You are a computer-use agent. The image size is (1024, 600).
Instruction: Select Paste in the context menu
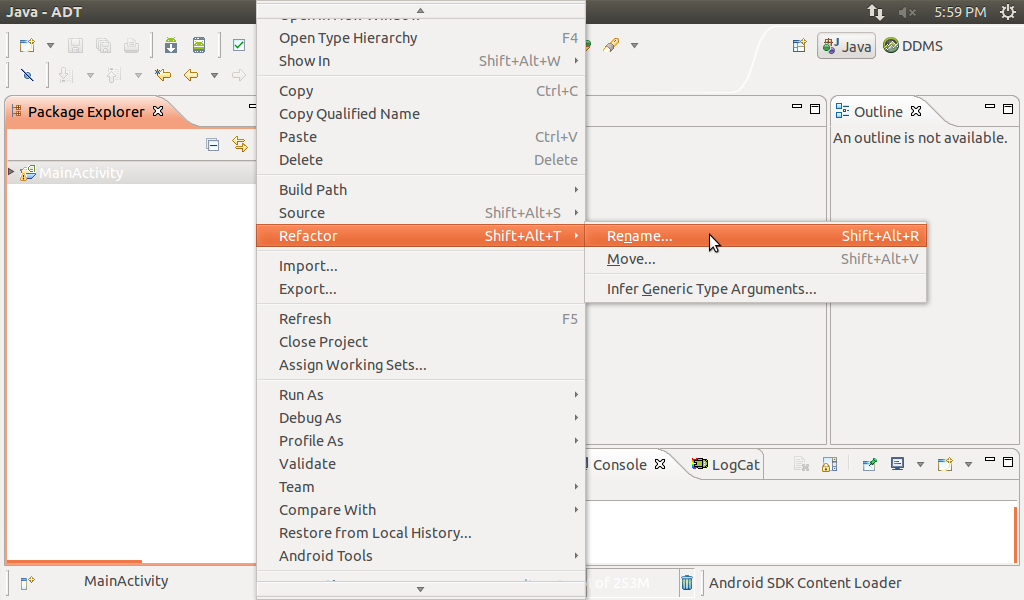tap(421, 136)
